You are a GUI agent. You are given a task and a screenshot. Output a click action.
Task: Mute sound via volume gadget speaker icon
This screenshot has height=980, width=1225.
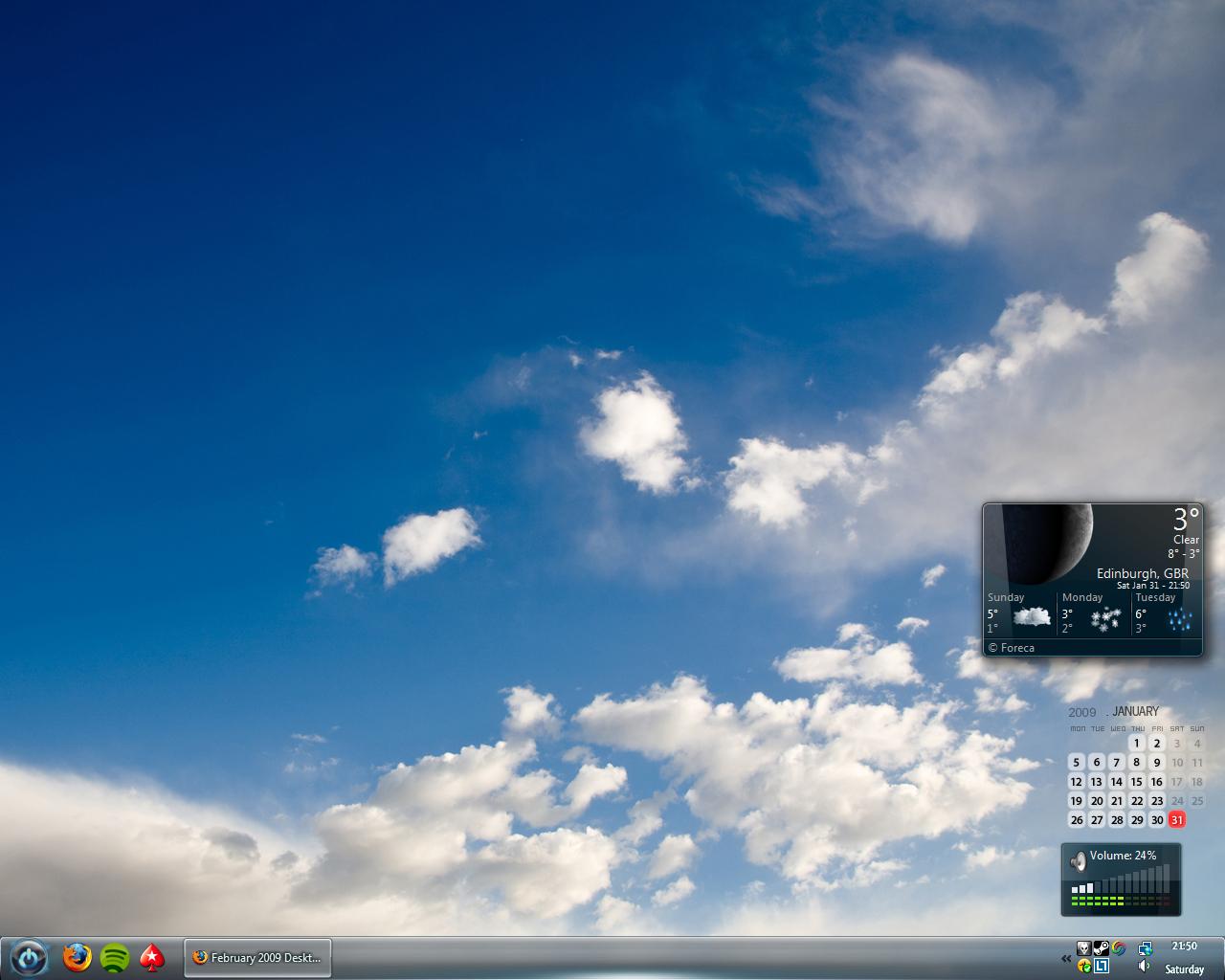[x=1078, y=861]
